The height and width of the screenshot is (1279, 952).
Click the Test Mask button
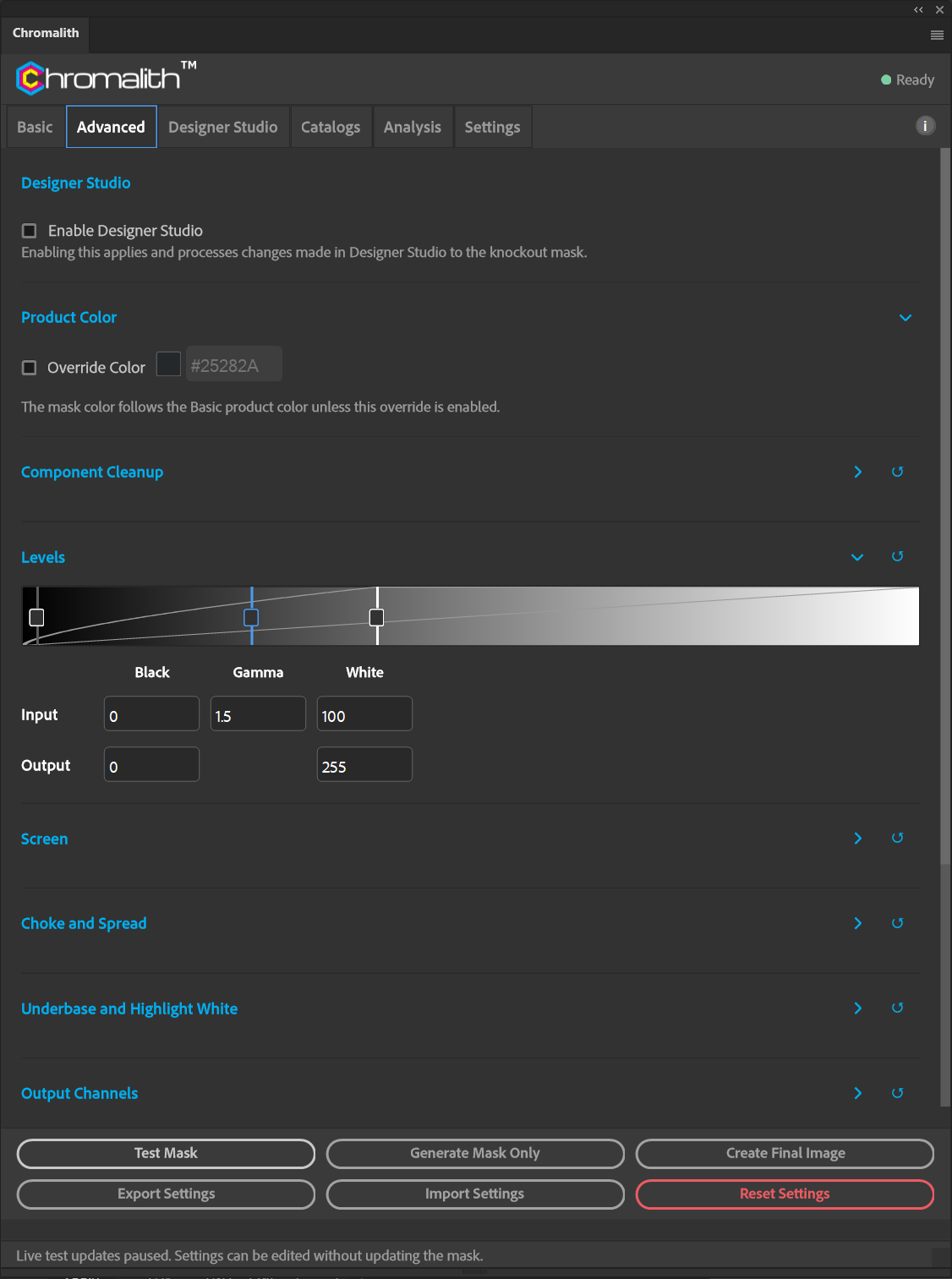pos(166,1153)
